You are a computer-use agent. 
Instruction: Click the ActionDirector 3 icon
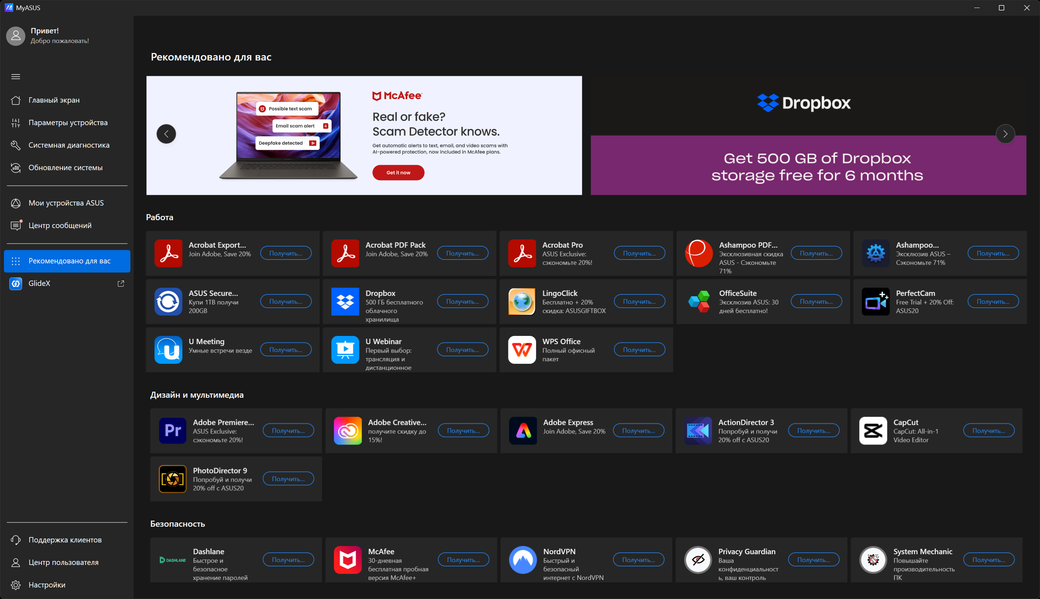pyautogui.click(x=698, y=431)
